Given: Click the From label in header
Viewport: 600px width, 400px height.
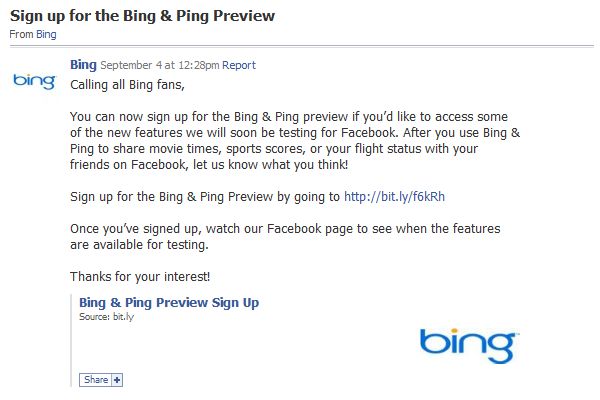Looking at the screenshot, I should tap(21, 34).
